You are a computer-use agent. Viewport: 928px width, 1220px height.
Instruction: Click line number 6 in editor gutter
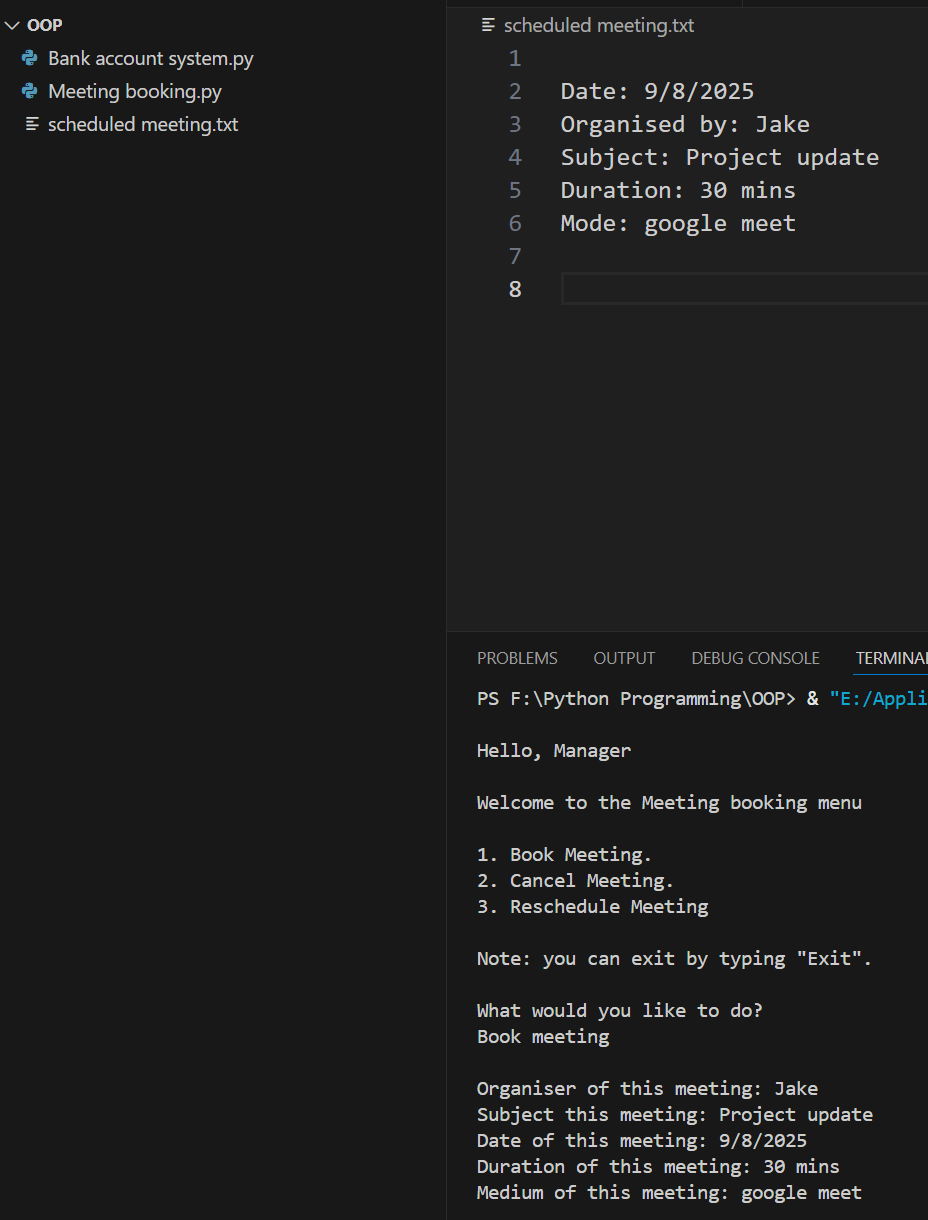coord(515,223)
